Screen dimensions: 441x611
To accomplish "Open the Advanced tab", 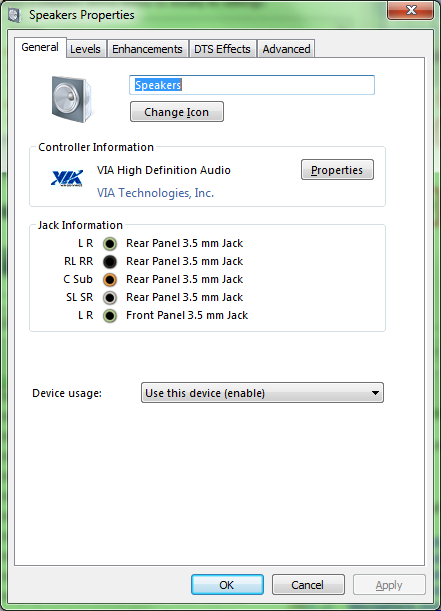I will 286,49.
